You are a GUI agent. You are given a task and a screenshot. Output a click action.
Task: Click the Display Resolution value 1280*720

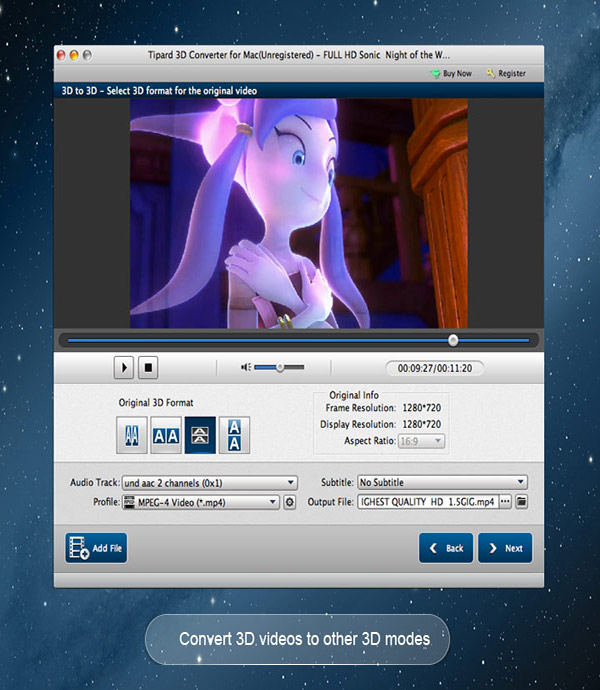pos(421,424)
